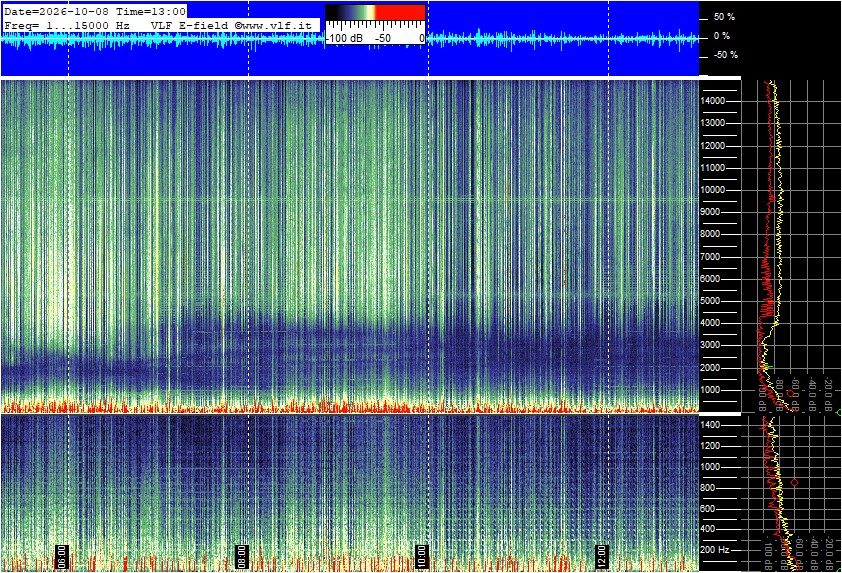Click the 5000 frequency axis label
842x573 pixels.
[710, 301]
